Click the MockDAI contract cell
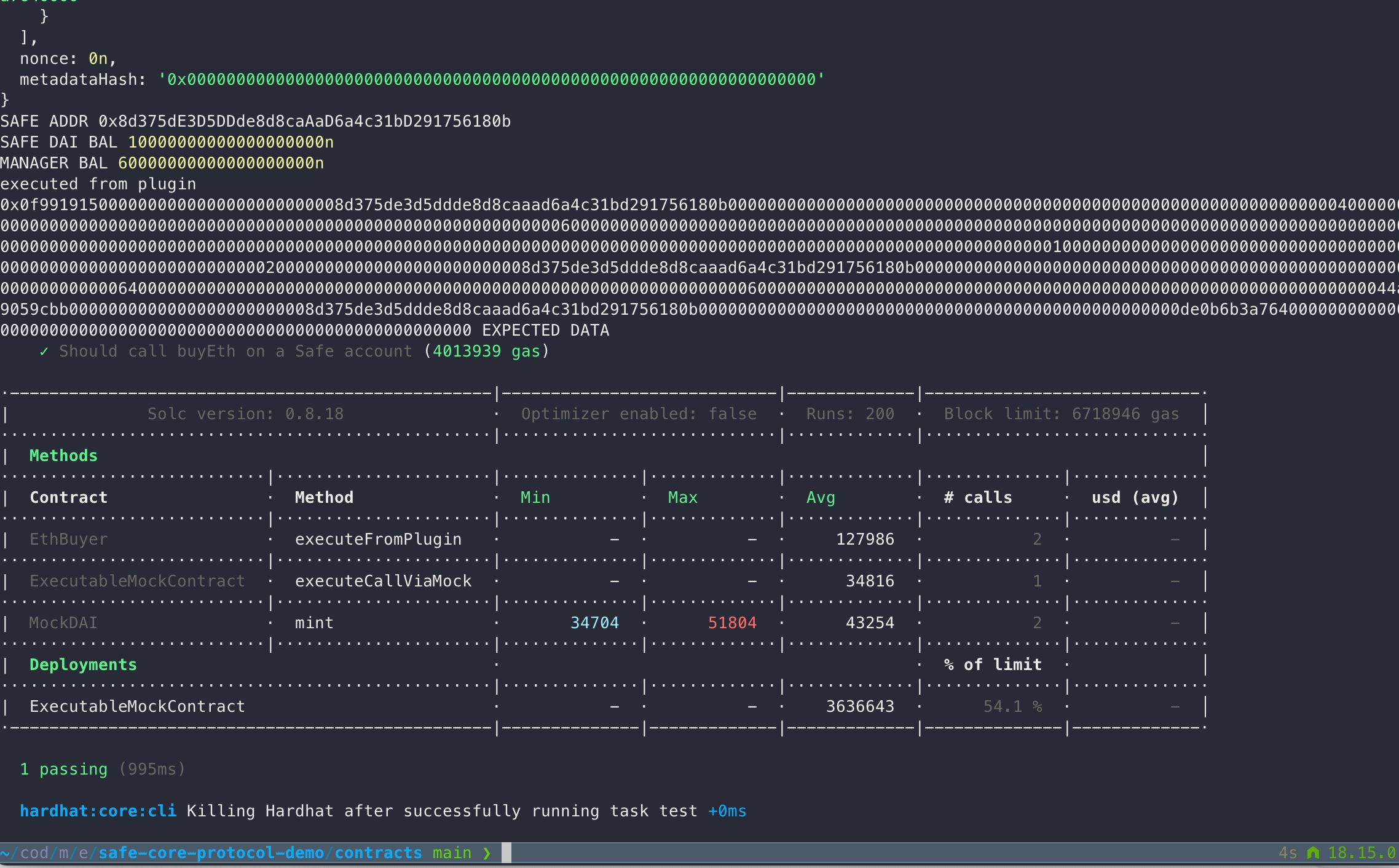Image resolution: width=1399 pixels, height=868 pixels. [x=63, y=623]
